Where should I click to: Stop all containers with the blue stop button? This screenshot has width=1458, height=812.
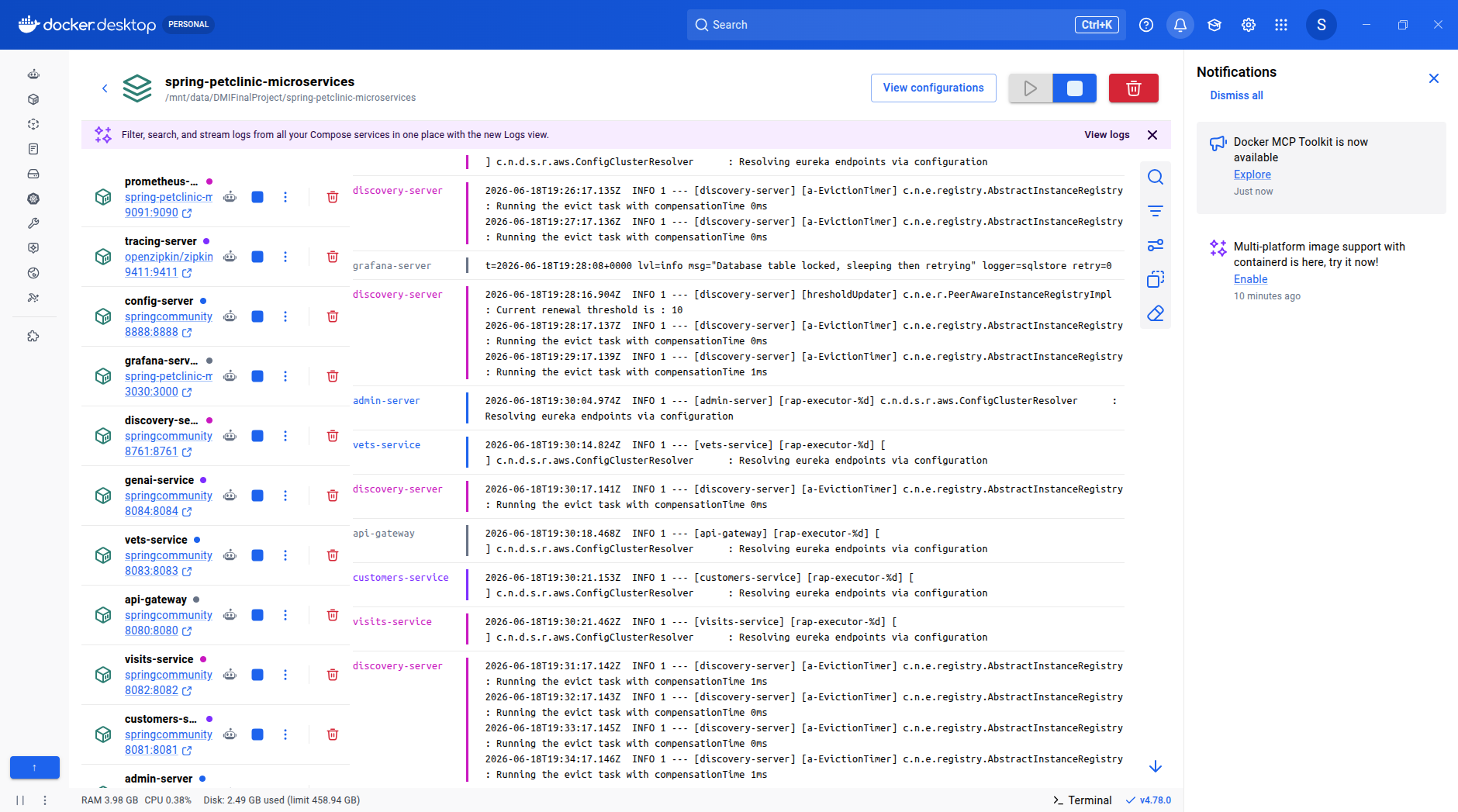coord(1075,88)
